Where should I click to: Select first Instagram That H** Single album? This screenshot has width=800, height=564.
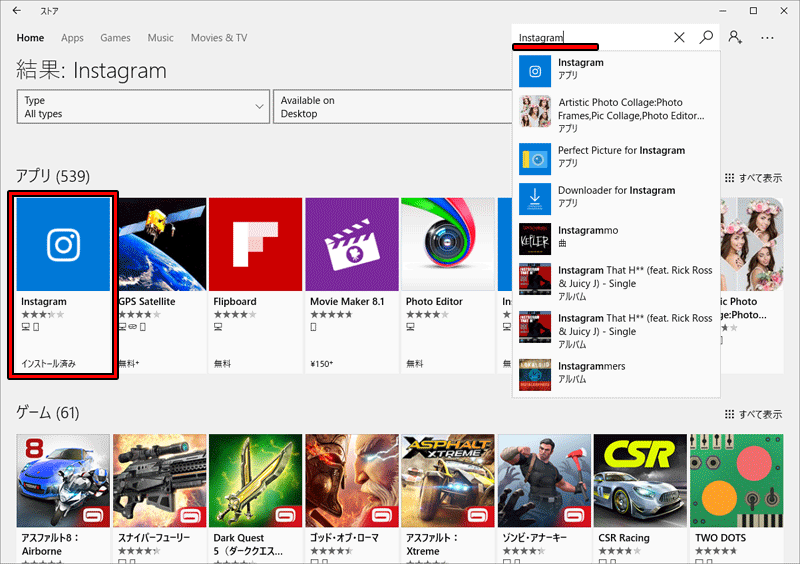click(x=616, y=282)
